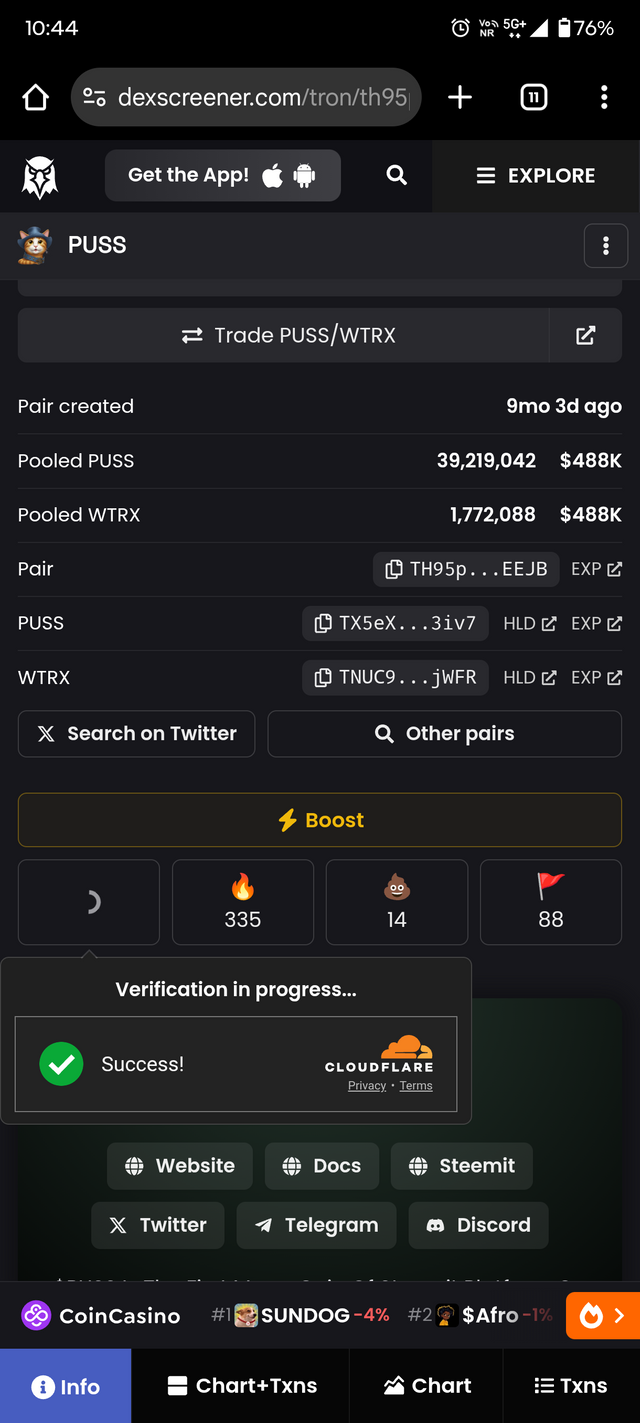The image size is (640, 1423).
Task: Expand the EXPLORE hamburger menu
Action: point(535,176)
